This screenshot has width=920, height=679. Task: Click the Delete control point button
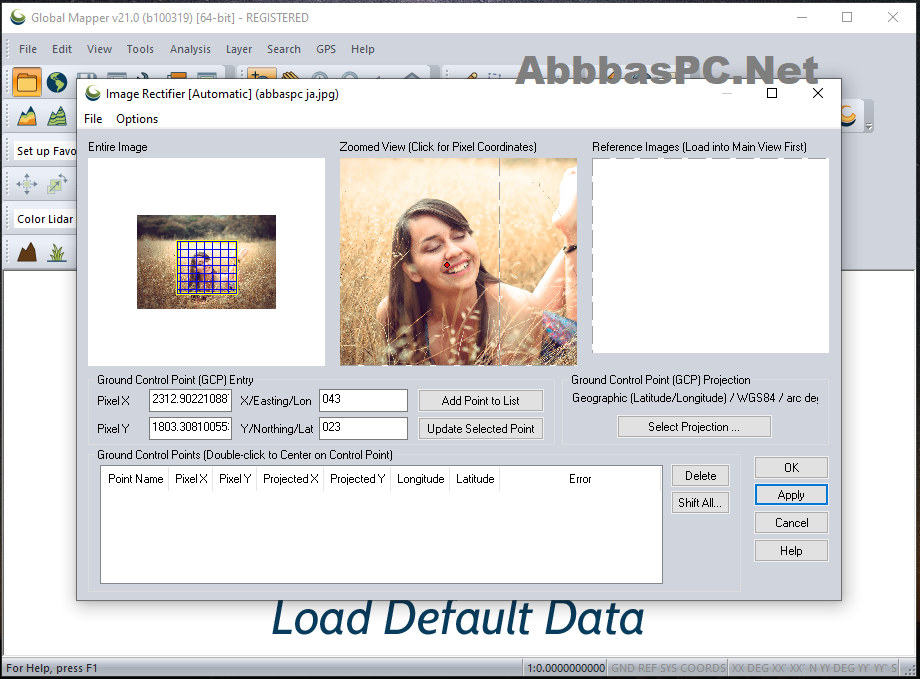701,476
